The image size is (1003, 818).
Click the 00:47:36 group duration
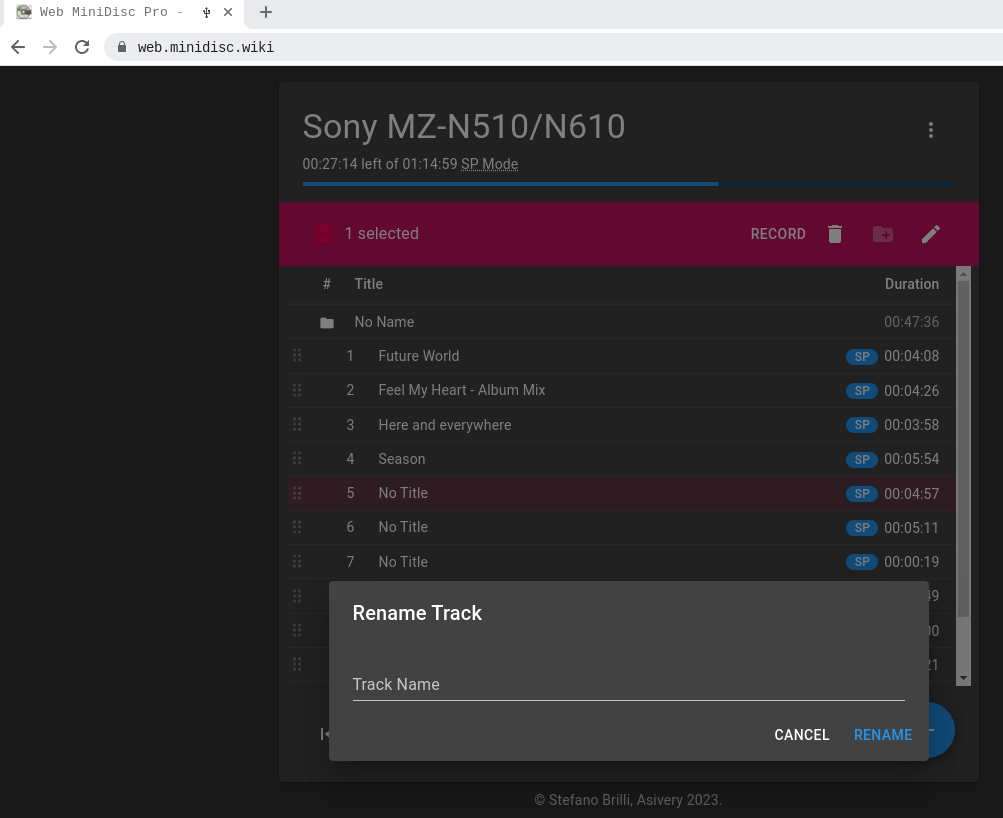click(912, 322)
